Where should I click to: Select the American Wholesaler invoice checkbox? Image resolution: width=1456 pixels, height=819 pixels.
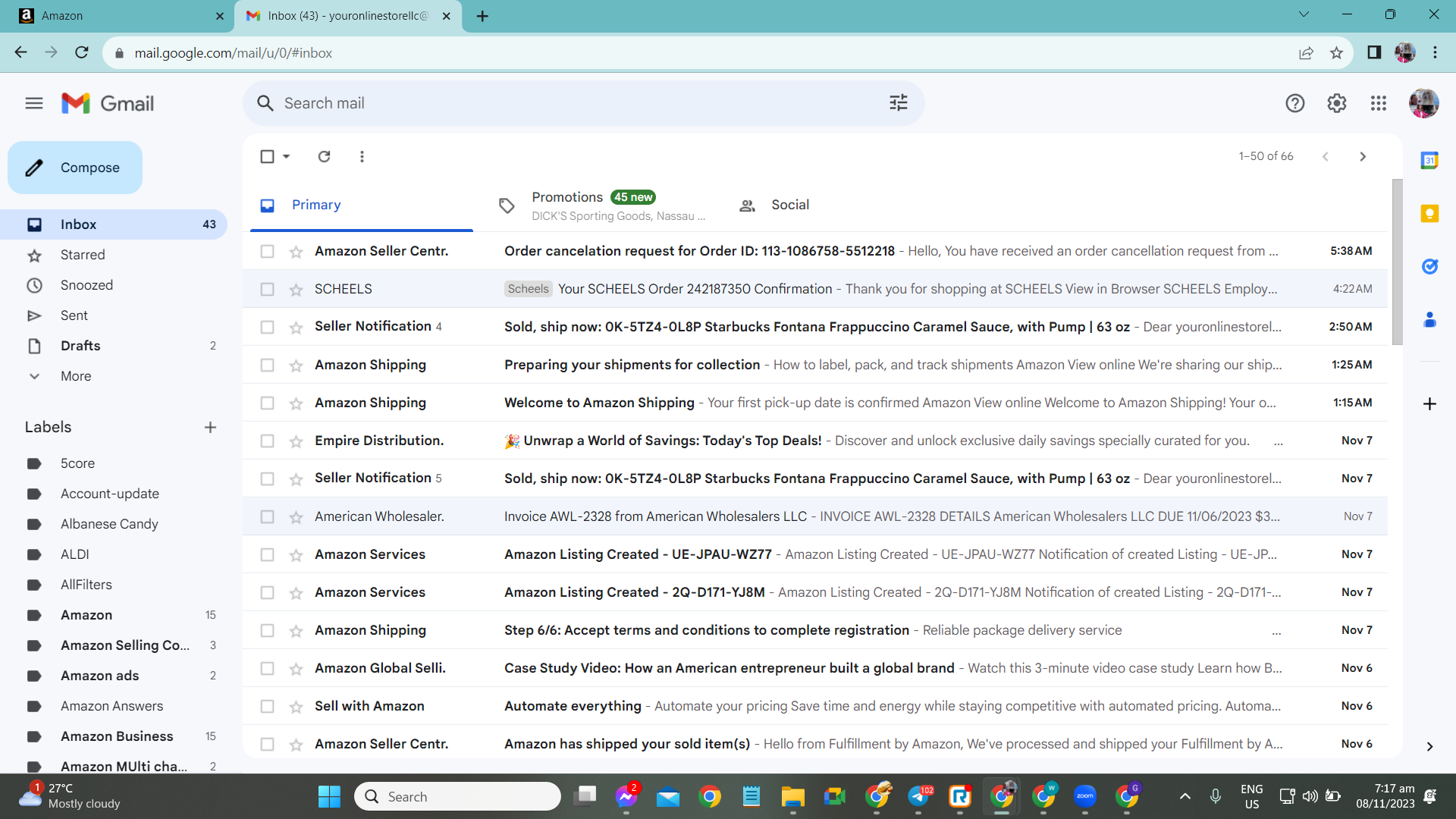[x=267, y=516]
